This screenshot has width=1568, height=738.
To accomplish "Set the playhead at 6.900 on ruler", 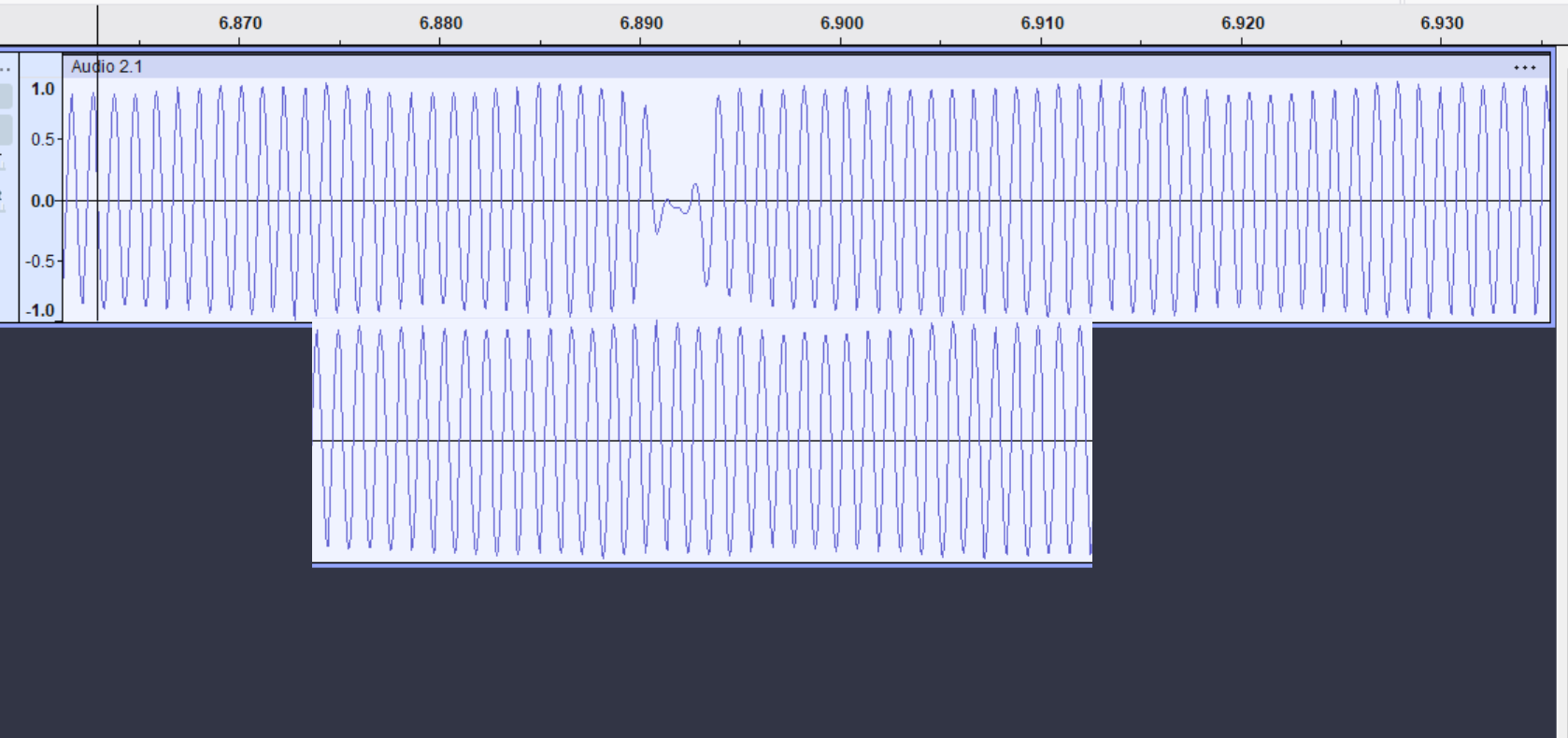I will point(841,23).
